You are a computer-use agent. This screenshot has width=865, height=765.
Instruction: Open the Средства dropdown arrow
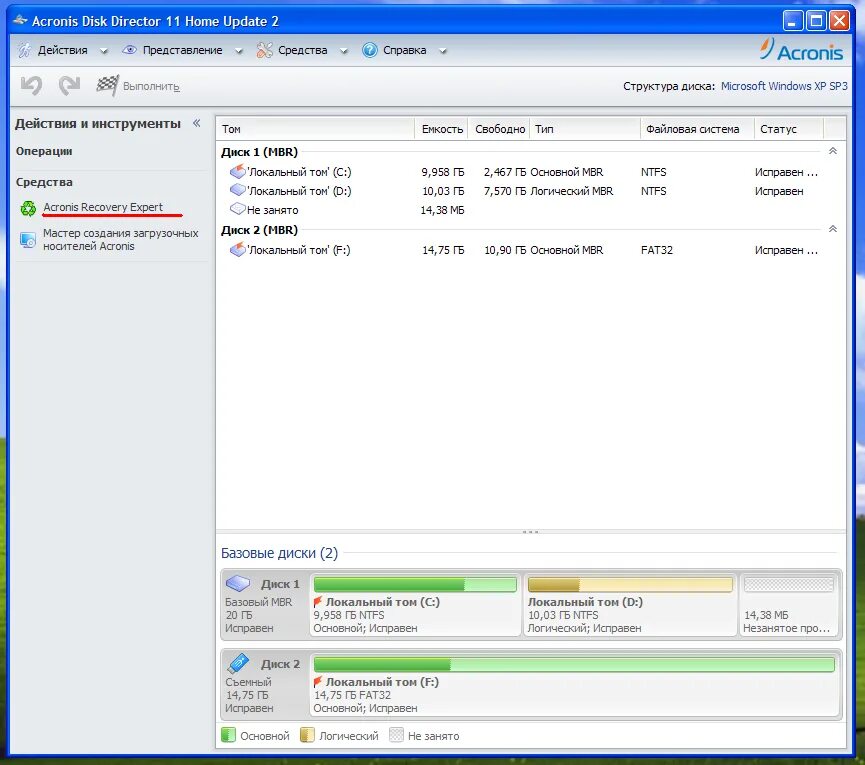click(x=344, y=51)
